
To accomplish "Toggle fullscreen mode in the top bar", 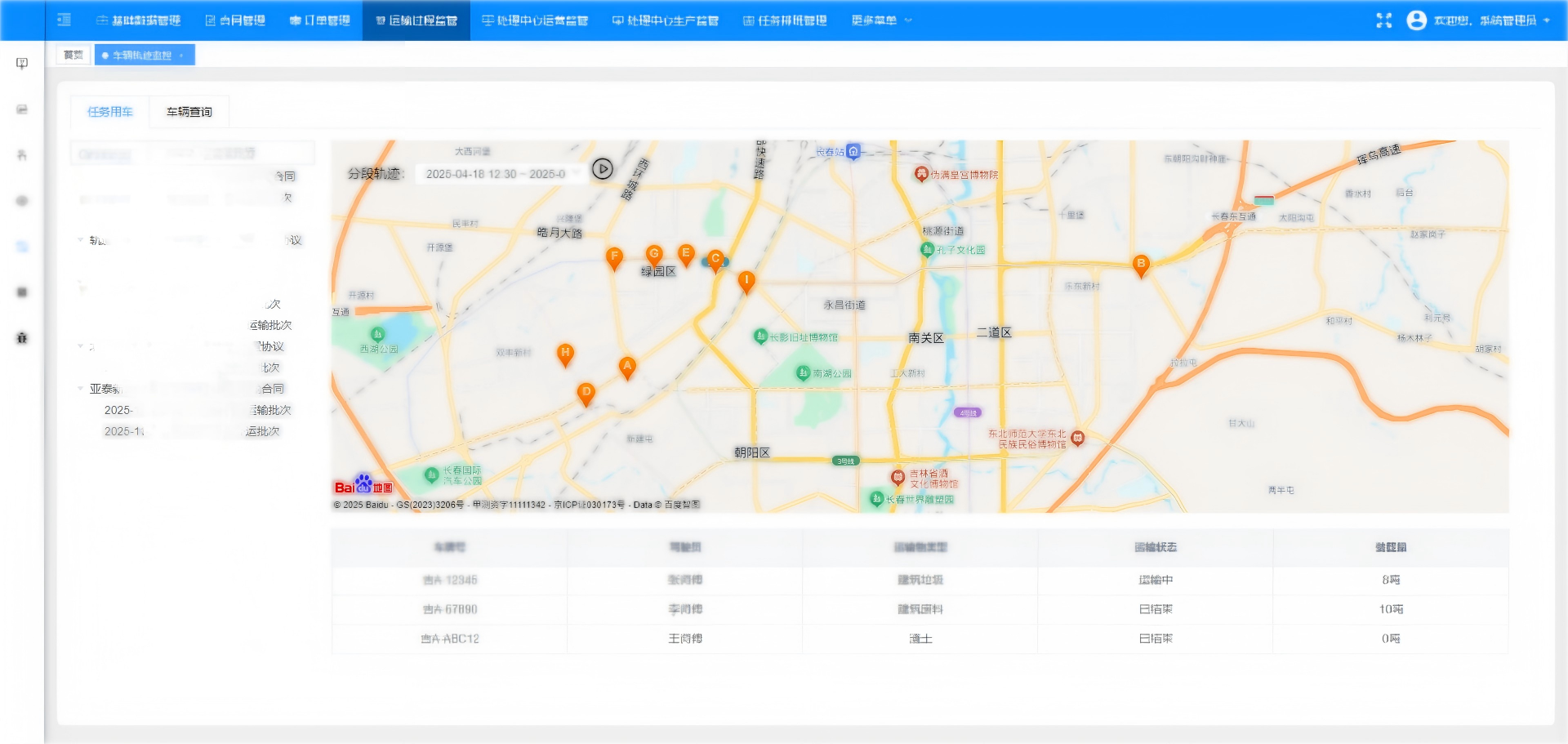I will [x=1383, y=20].
